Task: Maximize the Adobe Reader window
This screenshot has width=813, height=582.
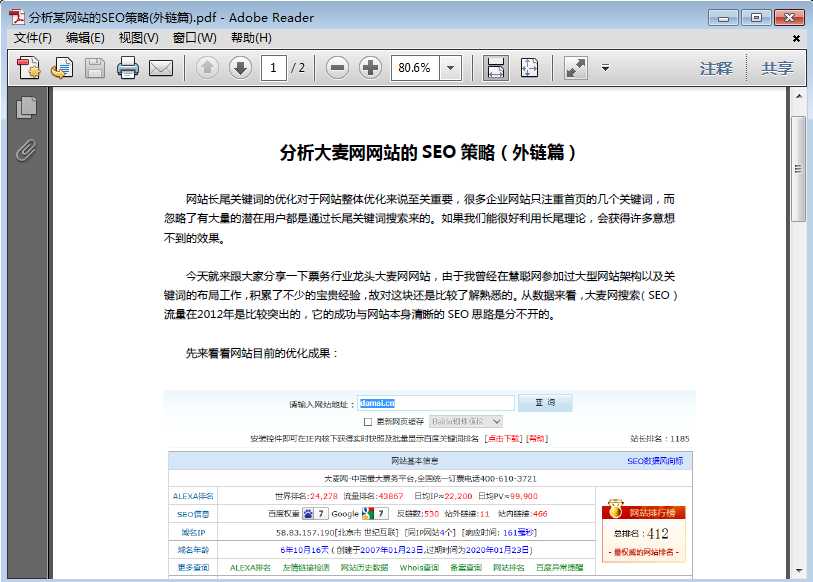Action: [756, 18]
